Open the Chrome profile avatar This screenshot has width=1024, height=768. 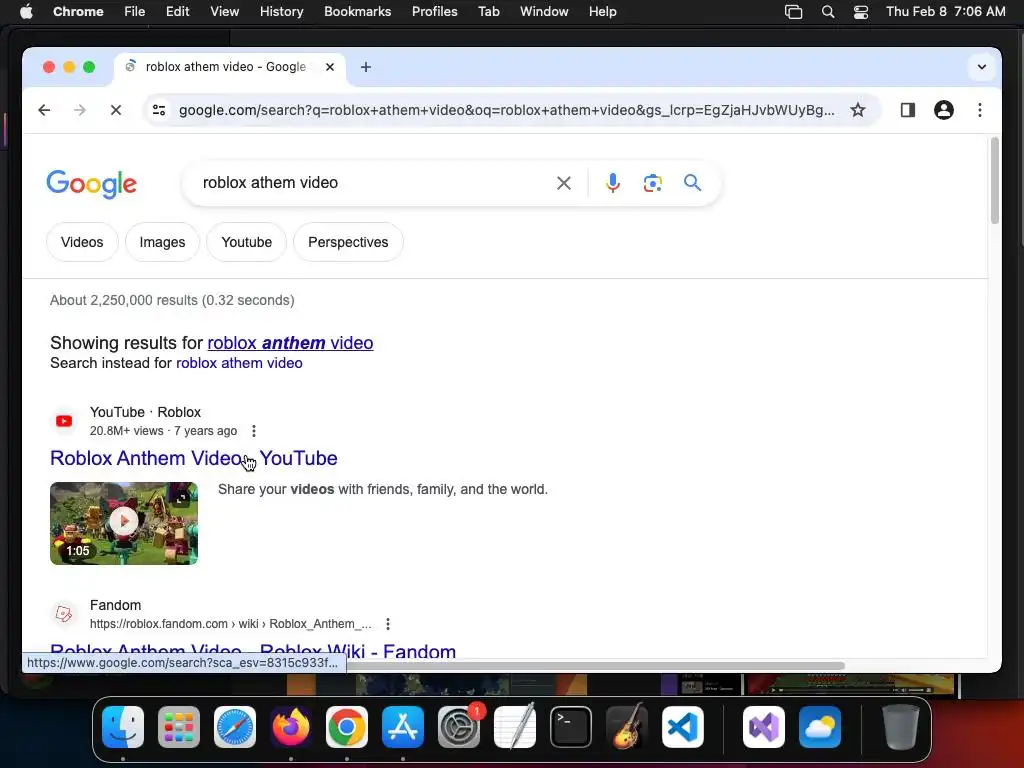(944, 110)
